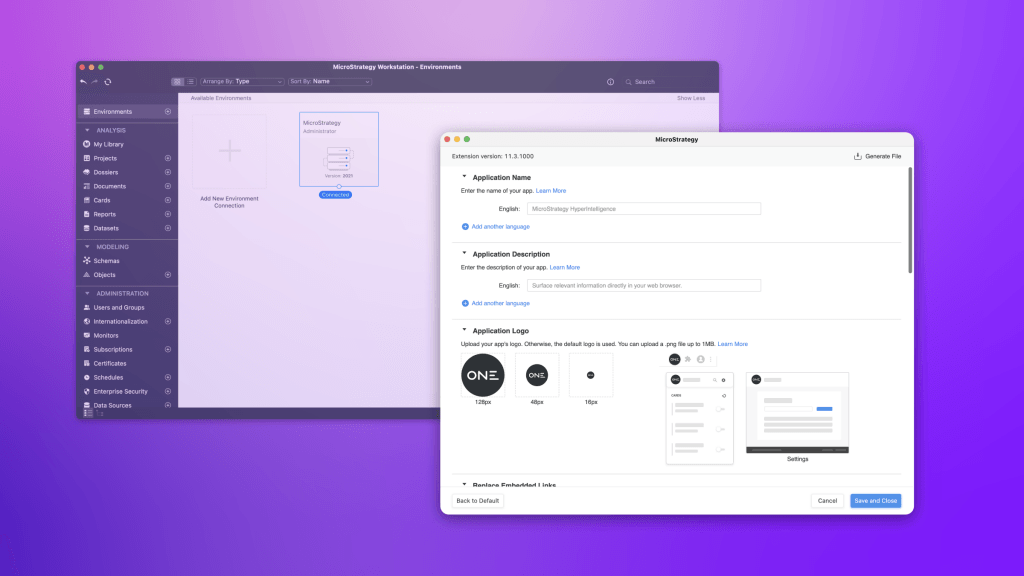Switch to grid view toggle
Screen dimensions: 1024x576
tap(177, 81)
